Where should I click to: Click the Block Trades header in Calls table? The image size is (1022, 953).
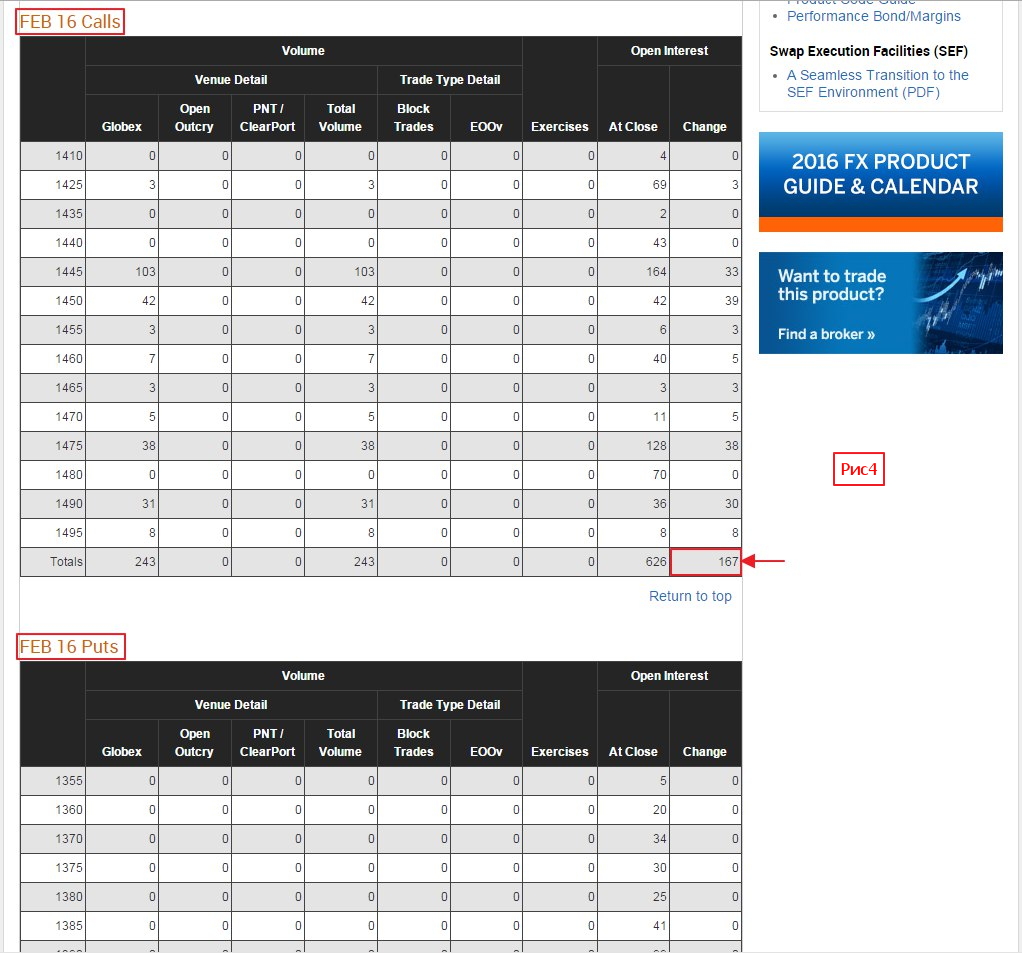coord(413,117)
